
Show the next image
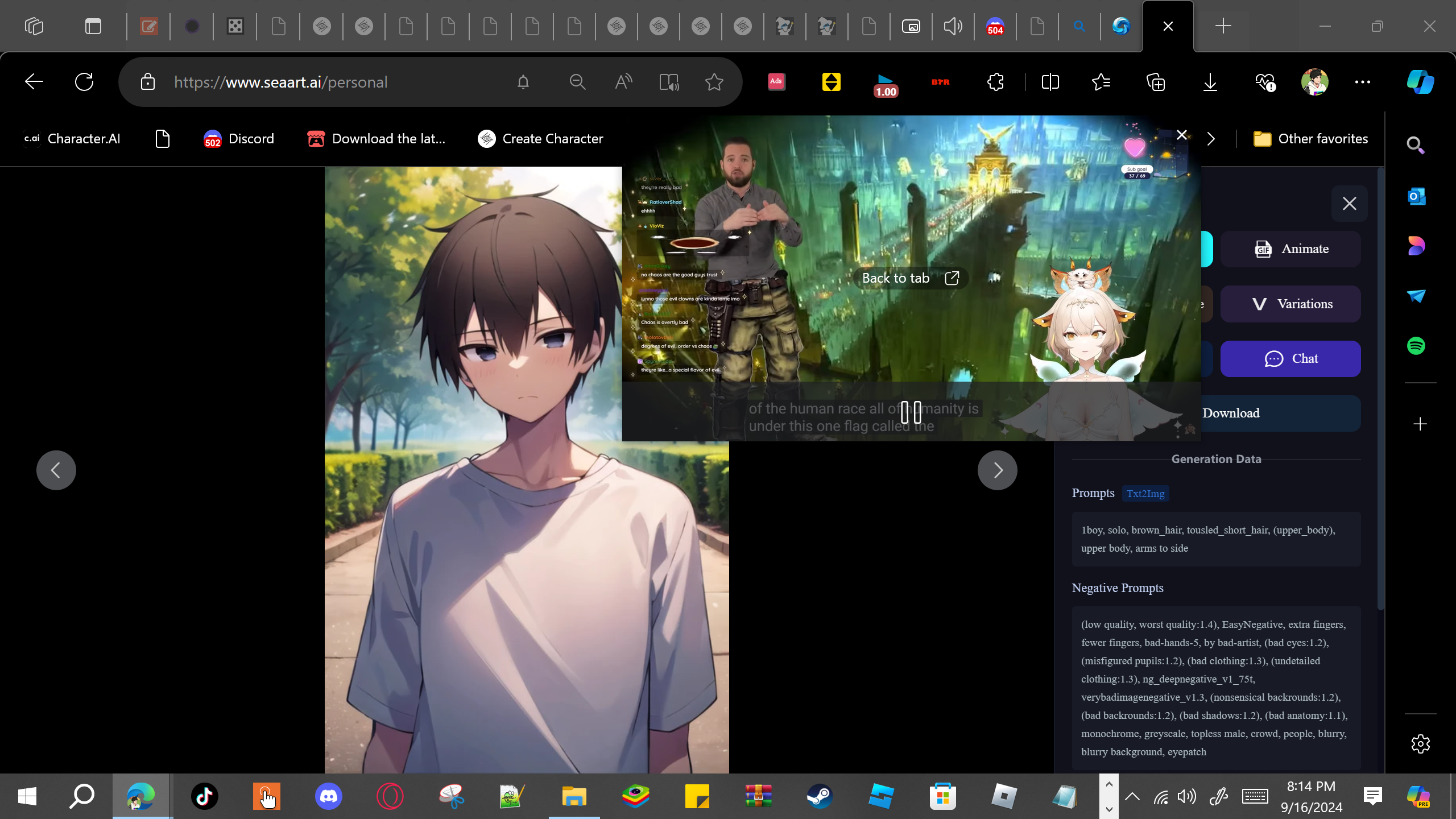(998, 470)
